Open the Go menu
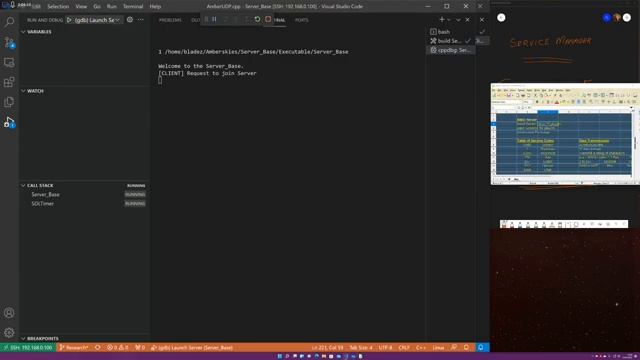This screenshot has width=640, height=360. coord(97,7)
